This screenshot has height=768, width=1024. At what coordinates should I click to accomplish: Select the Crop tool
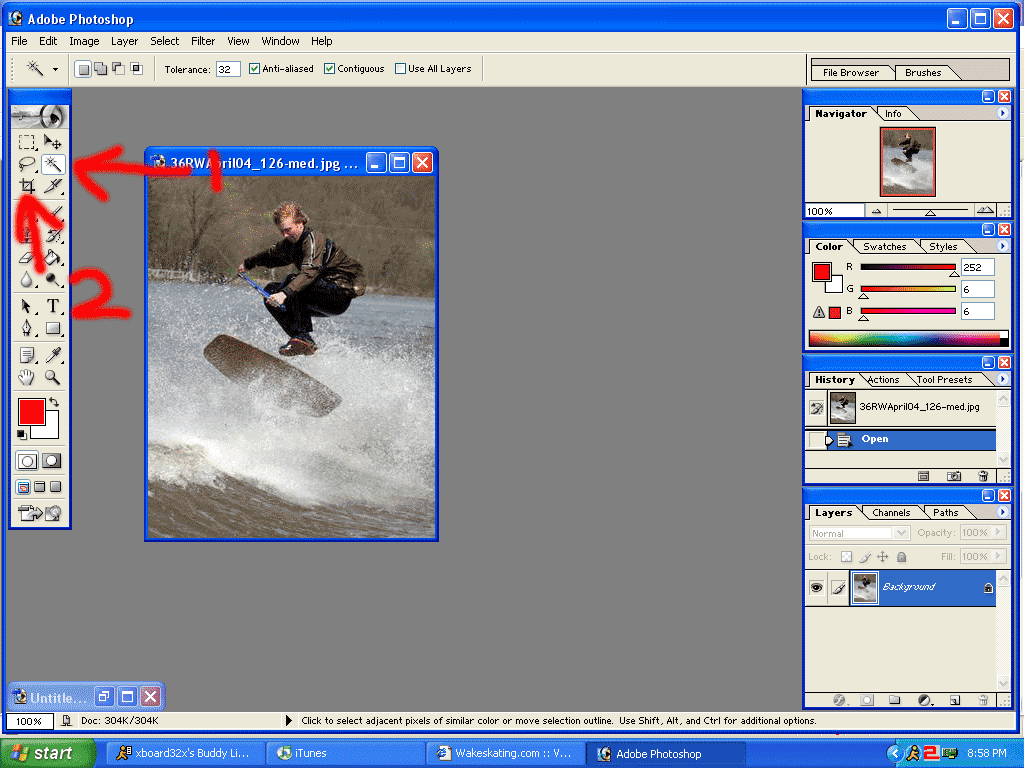(28, 186)
